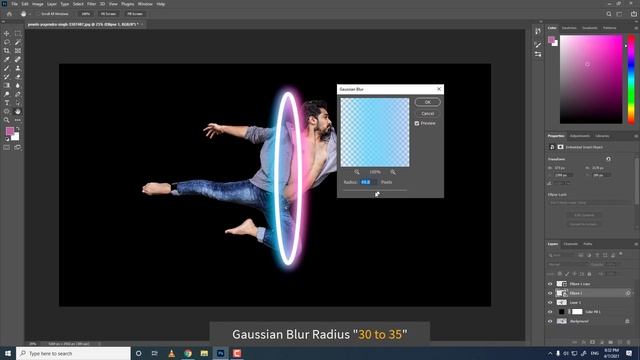Click the Gaussian Blur preview thumbnail

pos(375,132)
